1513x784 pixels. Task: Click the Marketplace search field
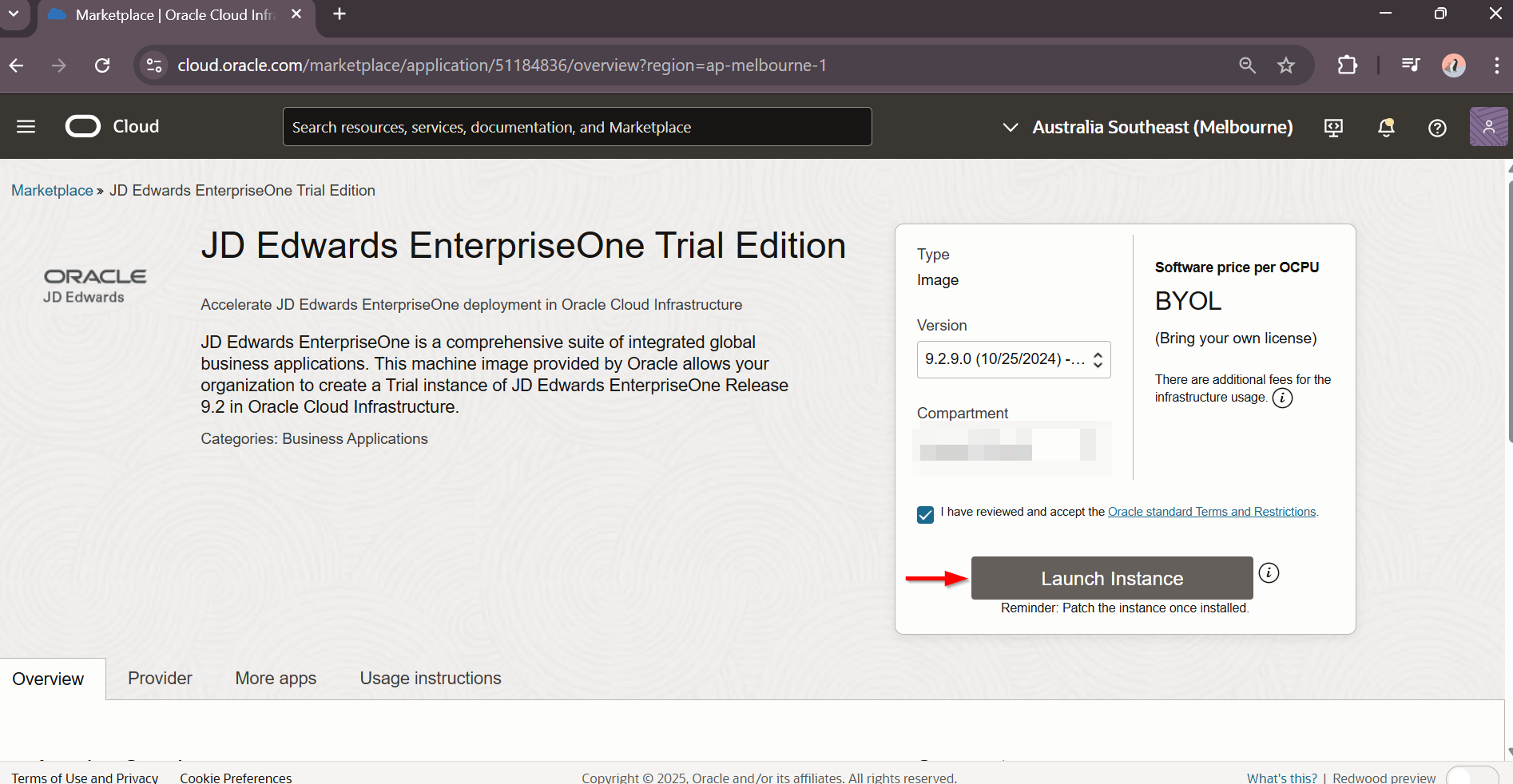coord(577,126)
